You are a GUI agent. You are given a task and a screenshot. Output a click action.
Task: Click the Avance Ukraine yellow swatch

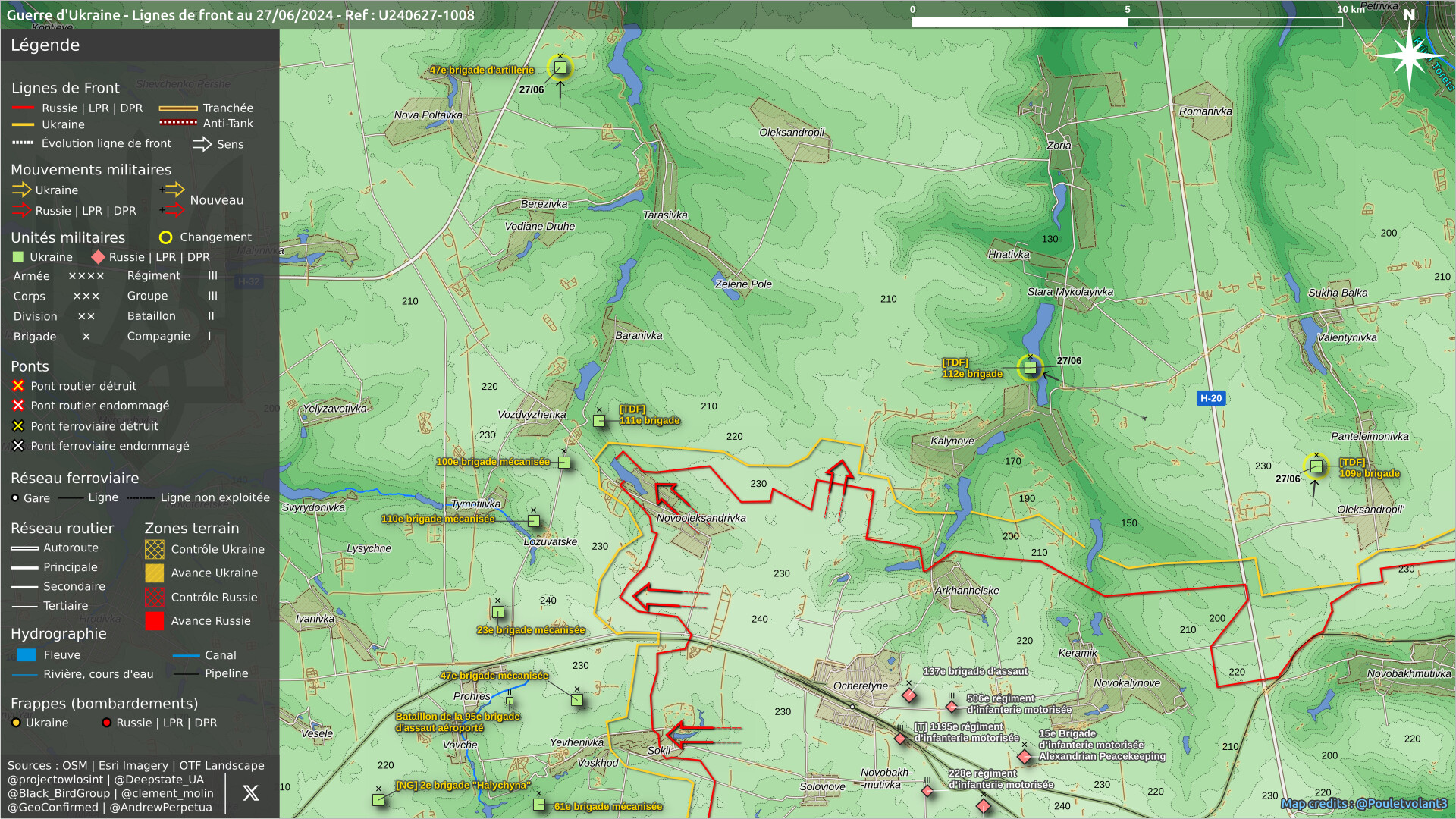155,573
